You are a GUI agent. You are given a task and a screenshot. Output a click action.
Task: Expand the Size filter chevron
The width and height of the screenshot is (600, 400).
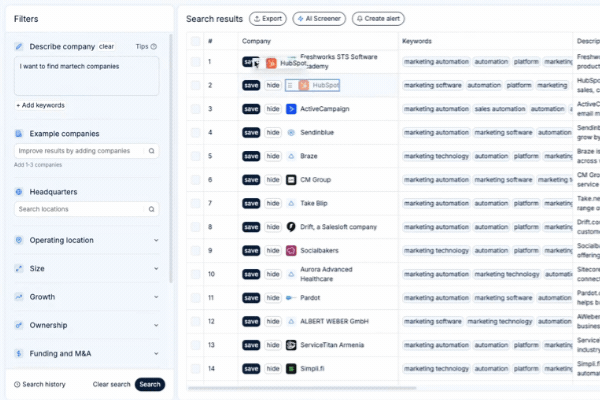pos(156,268)
